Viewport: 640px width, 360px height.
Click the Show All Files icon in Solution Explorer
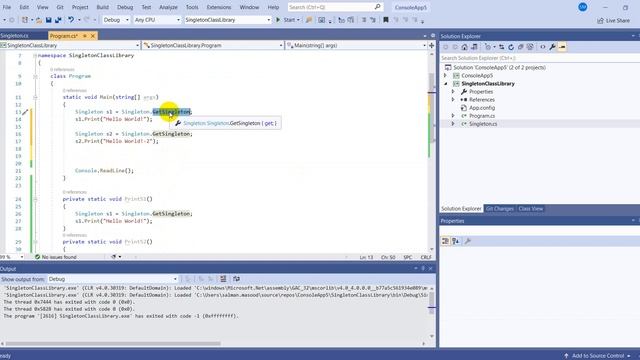tap(530, 47)
